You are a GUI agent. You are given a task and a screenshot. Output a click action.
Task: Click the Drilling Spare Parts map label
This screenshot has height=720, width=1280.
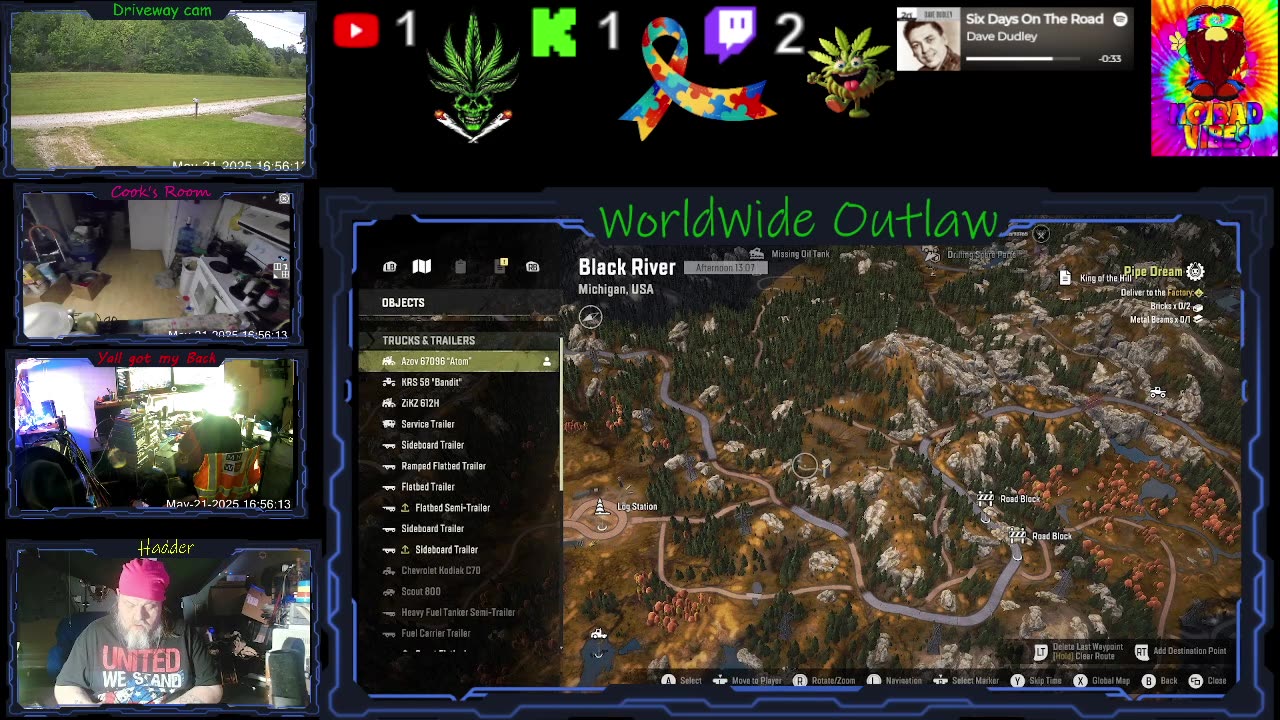pyautogui.click(x=981, y=254)
